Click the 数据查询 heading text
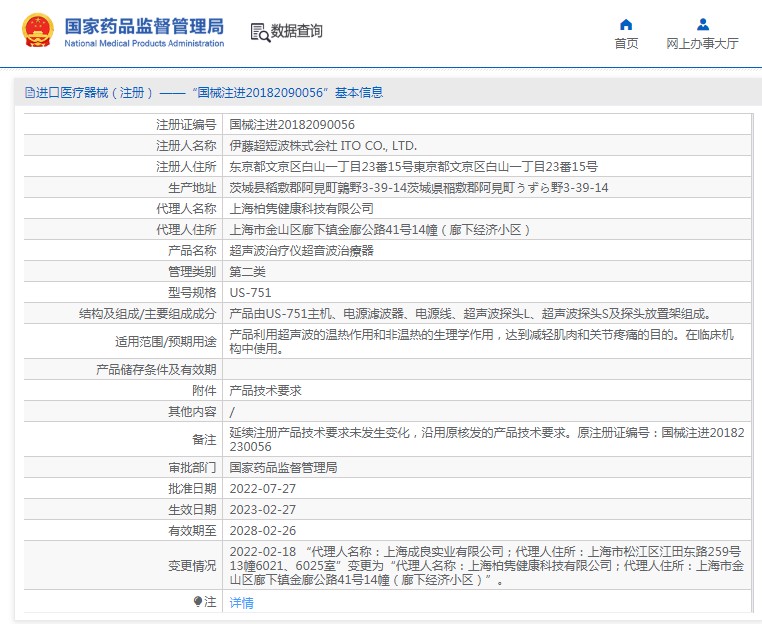This screenshot has height=624, width=762. point(297,32)
